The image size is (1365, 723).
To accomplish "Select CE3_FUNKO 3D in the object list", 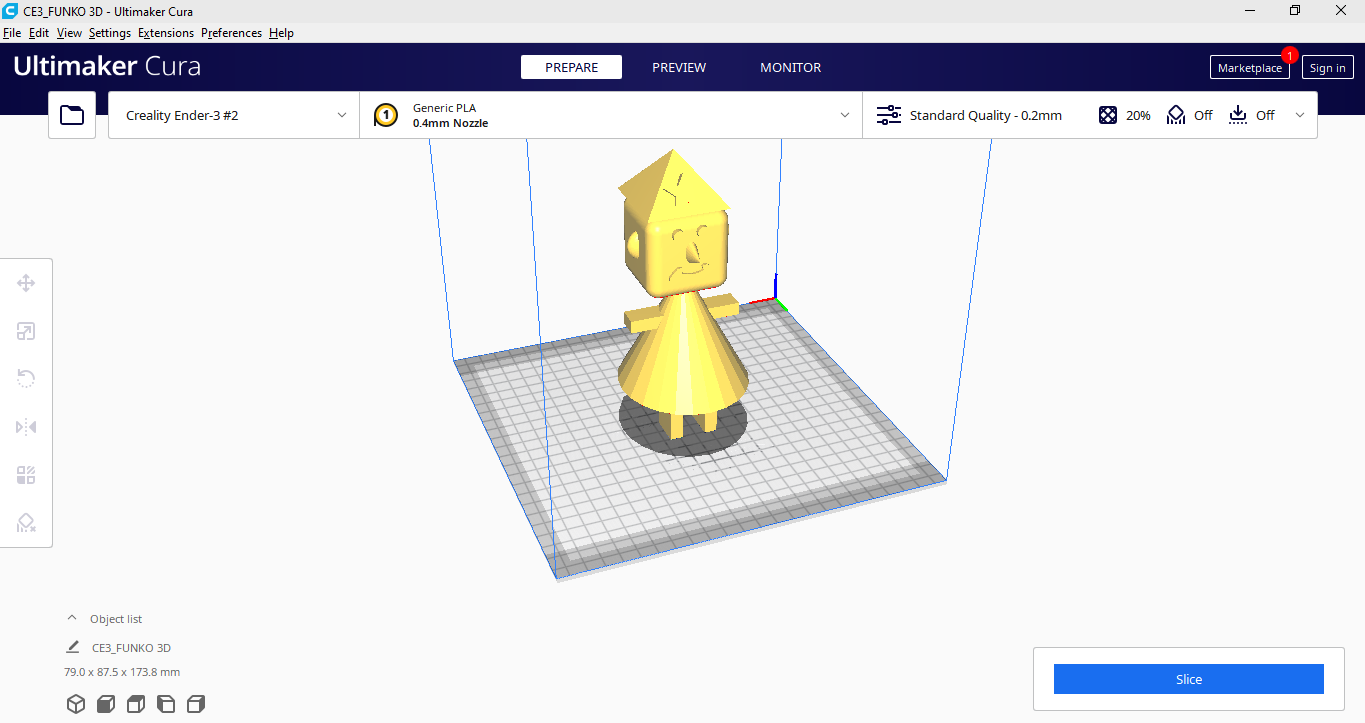I will point(131,647).
